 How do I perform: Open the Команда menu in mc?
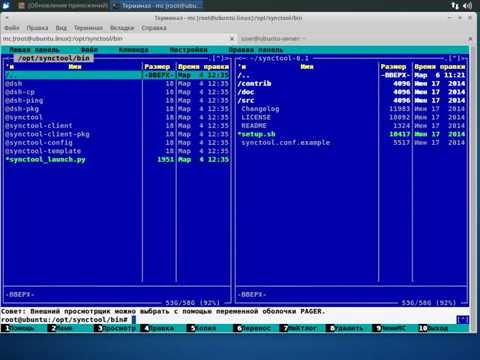pos(133,50)
